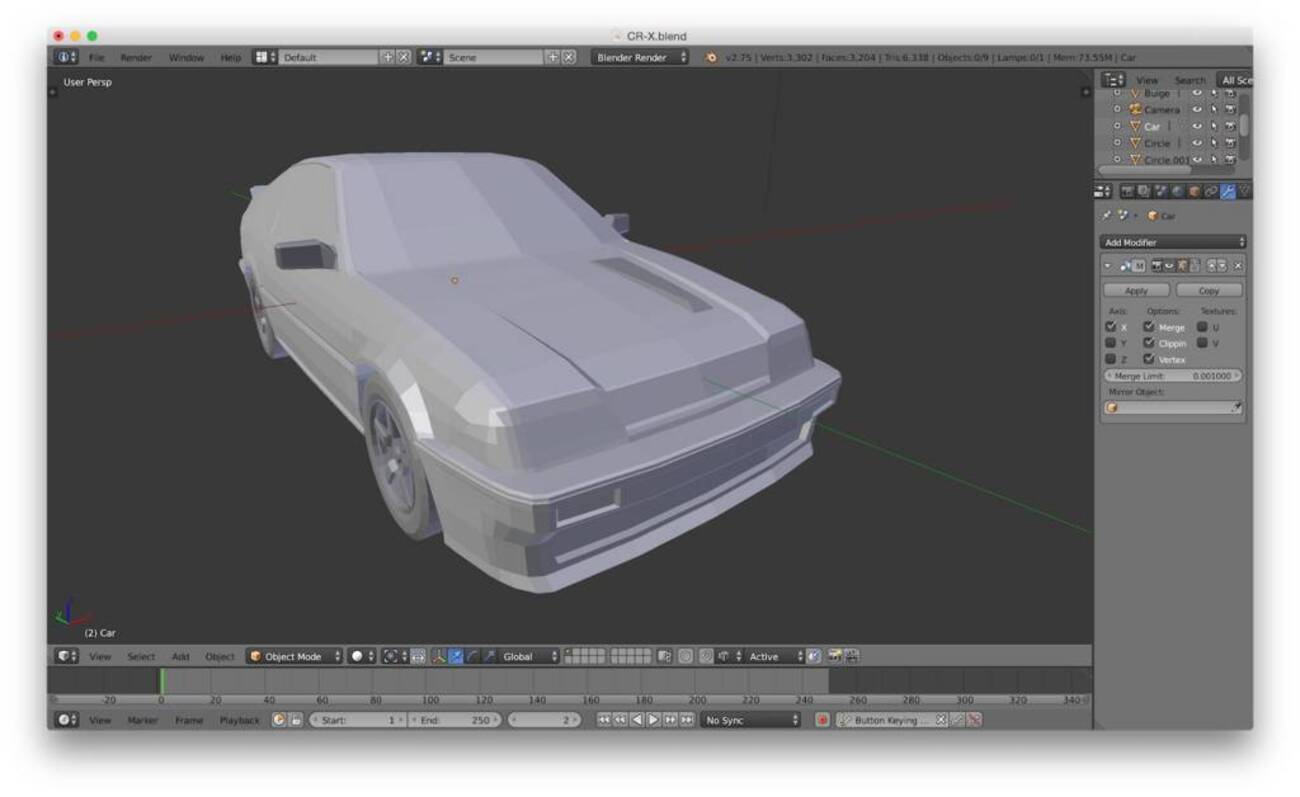
Task: Hide the Camera object using its eye icon
Action: 1197,109
